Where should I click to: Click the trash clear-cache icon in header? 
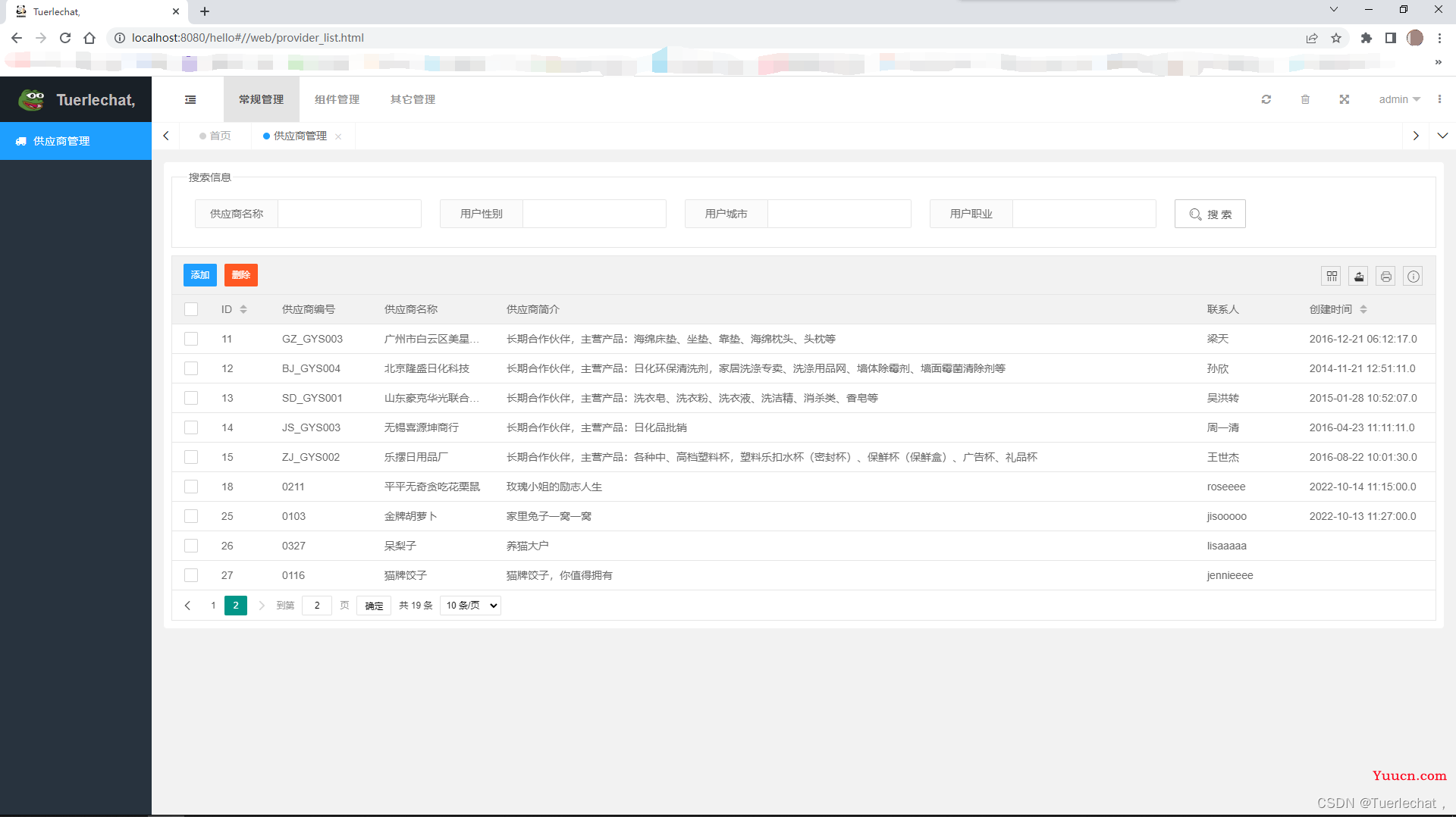(x=1305, y=99)
